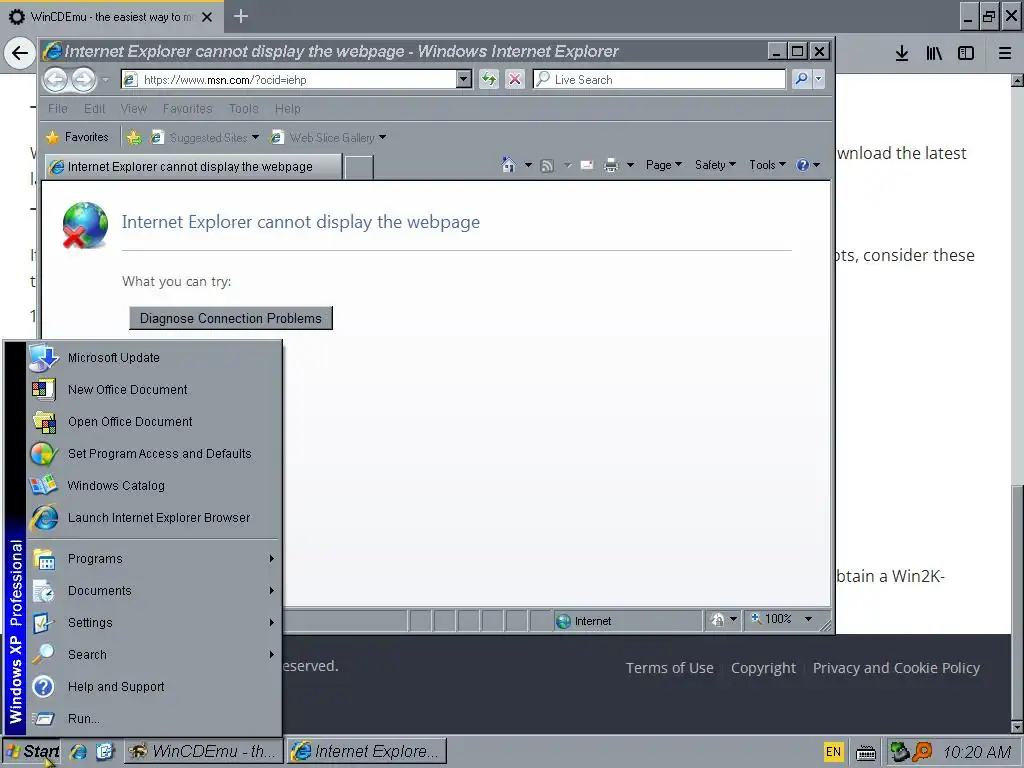Viewport: 1024px width, 768px height.
Task: Expand the search provider dropdown arrow
Action: (818, 80)
